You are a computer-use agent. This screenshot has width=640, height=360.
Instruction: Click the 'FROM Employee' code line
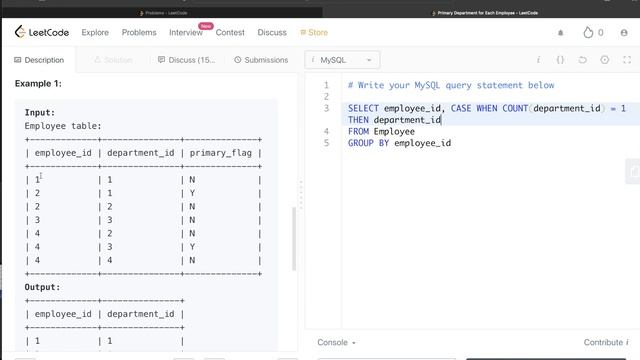381,131
